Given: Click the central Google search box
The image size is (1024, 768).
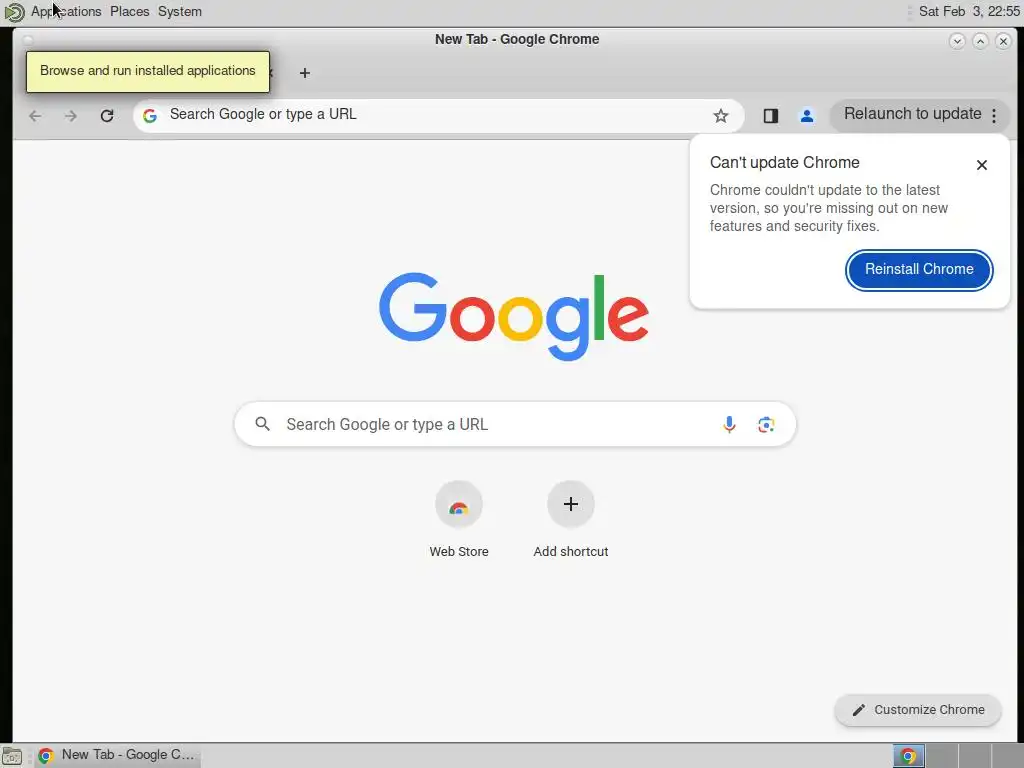Looking at the screenshot, I should click(515, 424).
